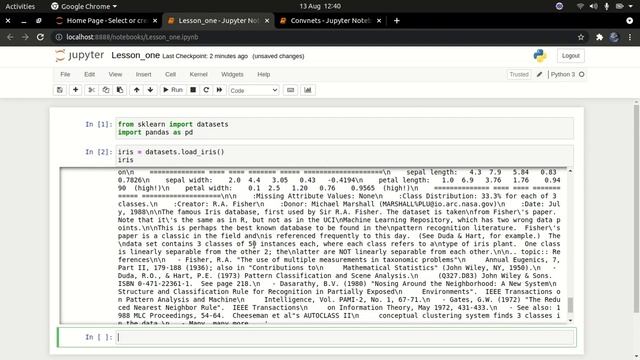Click the address bar URL
Image resolution: width=640 pixels, height=360 pixels.
click(132, 37)
